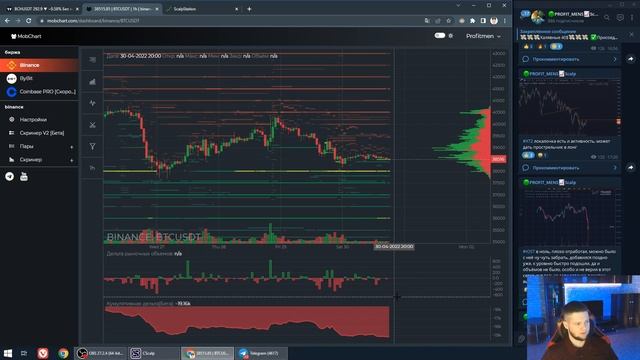Open the browser extensions puzzle icon
Screen dimensions: 640x360
(473, 20)
